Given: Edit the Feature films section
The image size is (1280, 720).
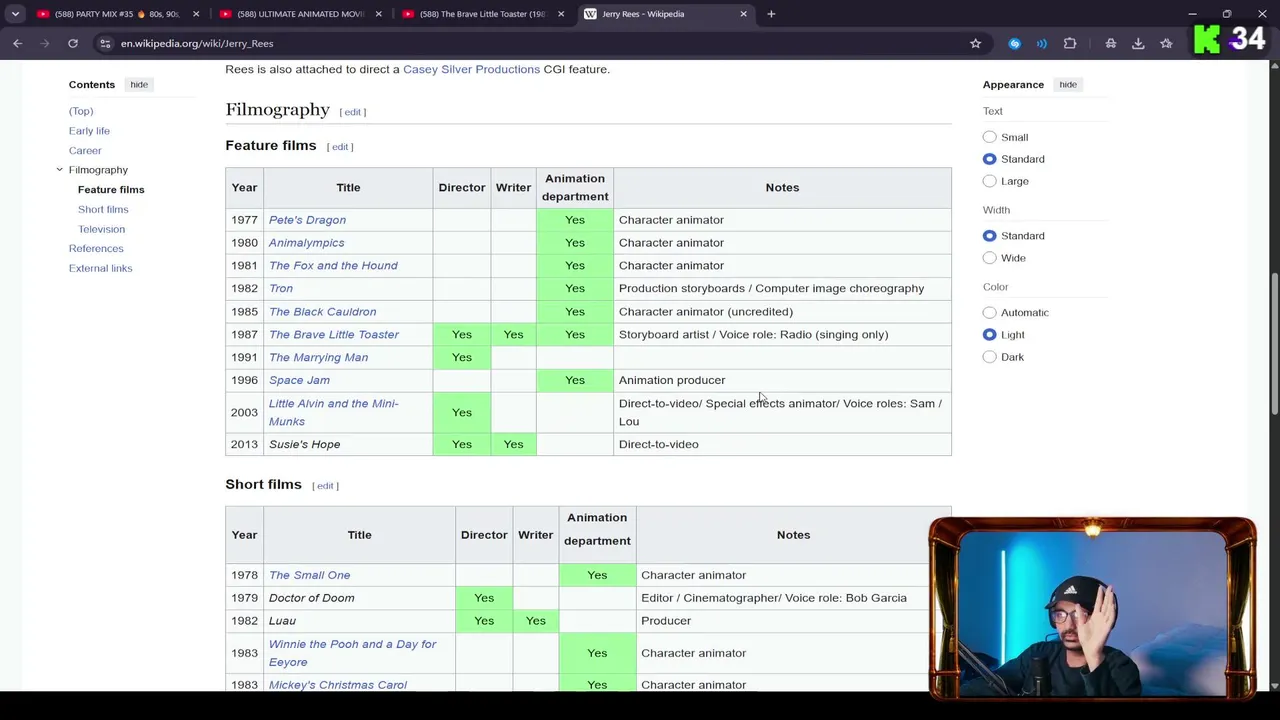Looking at the screenshot, I should [340, 147].
